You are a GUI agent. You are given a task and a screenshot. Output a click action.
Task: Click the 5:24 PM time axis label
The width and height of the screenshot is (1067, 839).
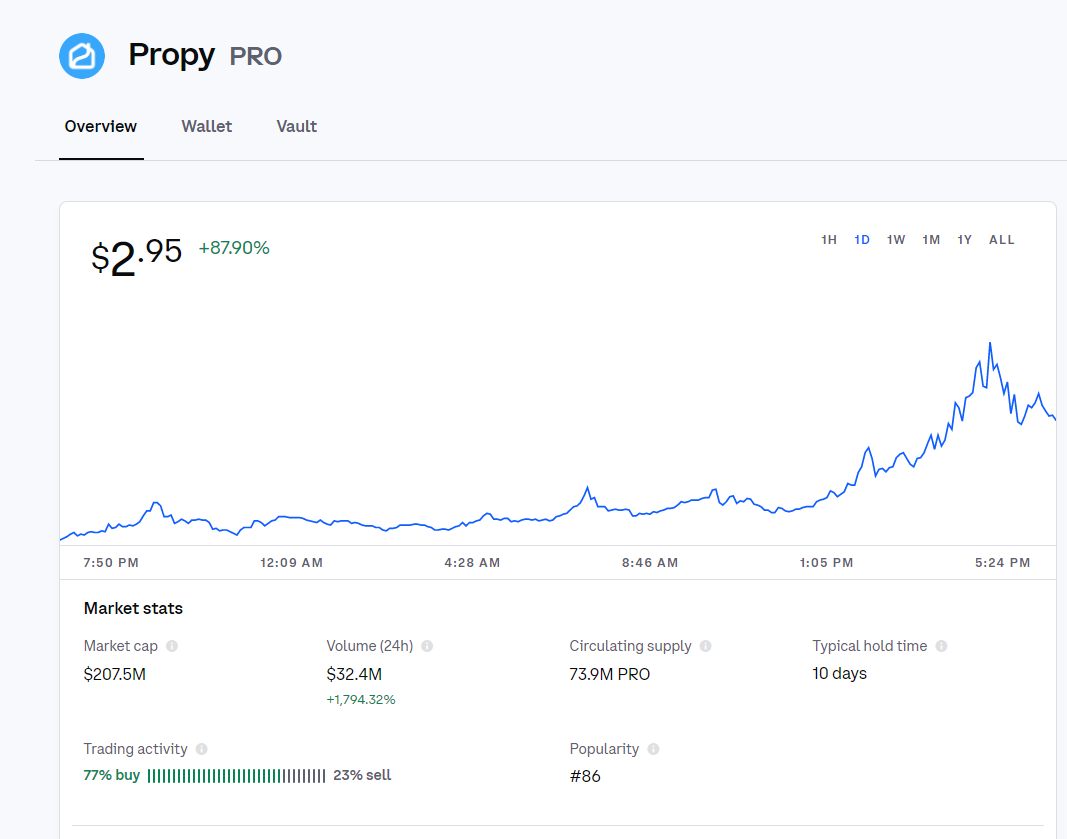point(1002,563)
